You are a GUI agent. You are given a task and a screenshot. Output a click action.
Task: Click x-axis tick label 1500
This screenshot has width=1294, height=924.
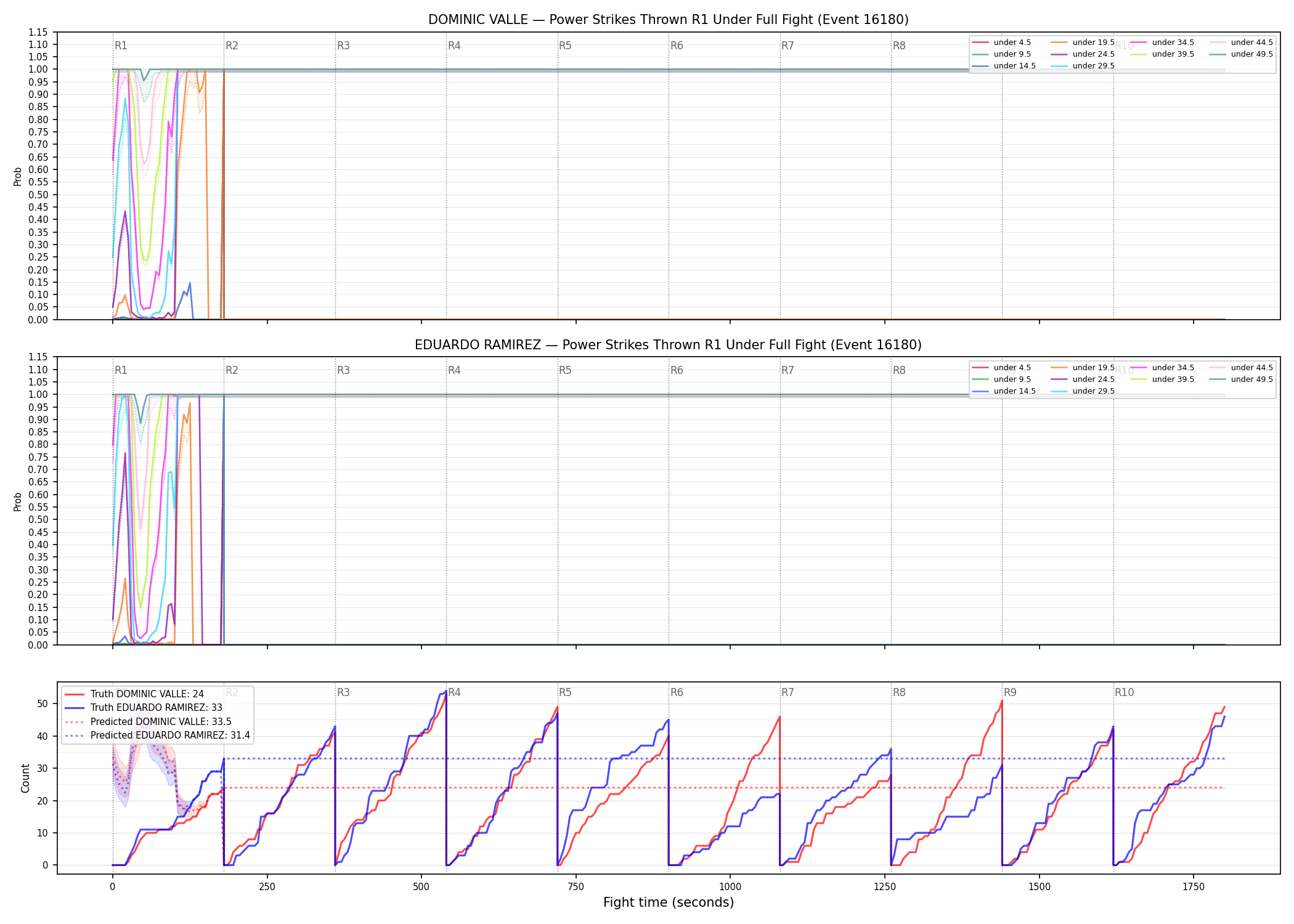1040,887
